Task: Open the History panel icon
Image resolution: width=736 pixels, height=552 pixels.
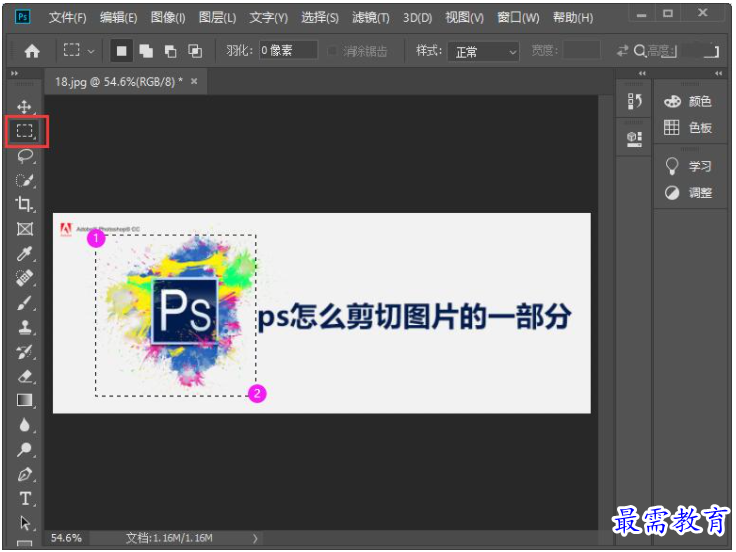Action: (x=634, y=101)
